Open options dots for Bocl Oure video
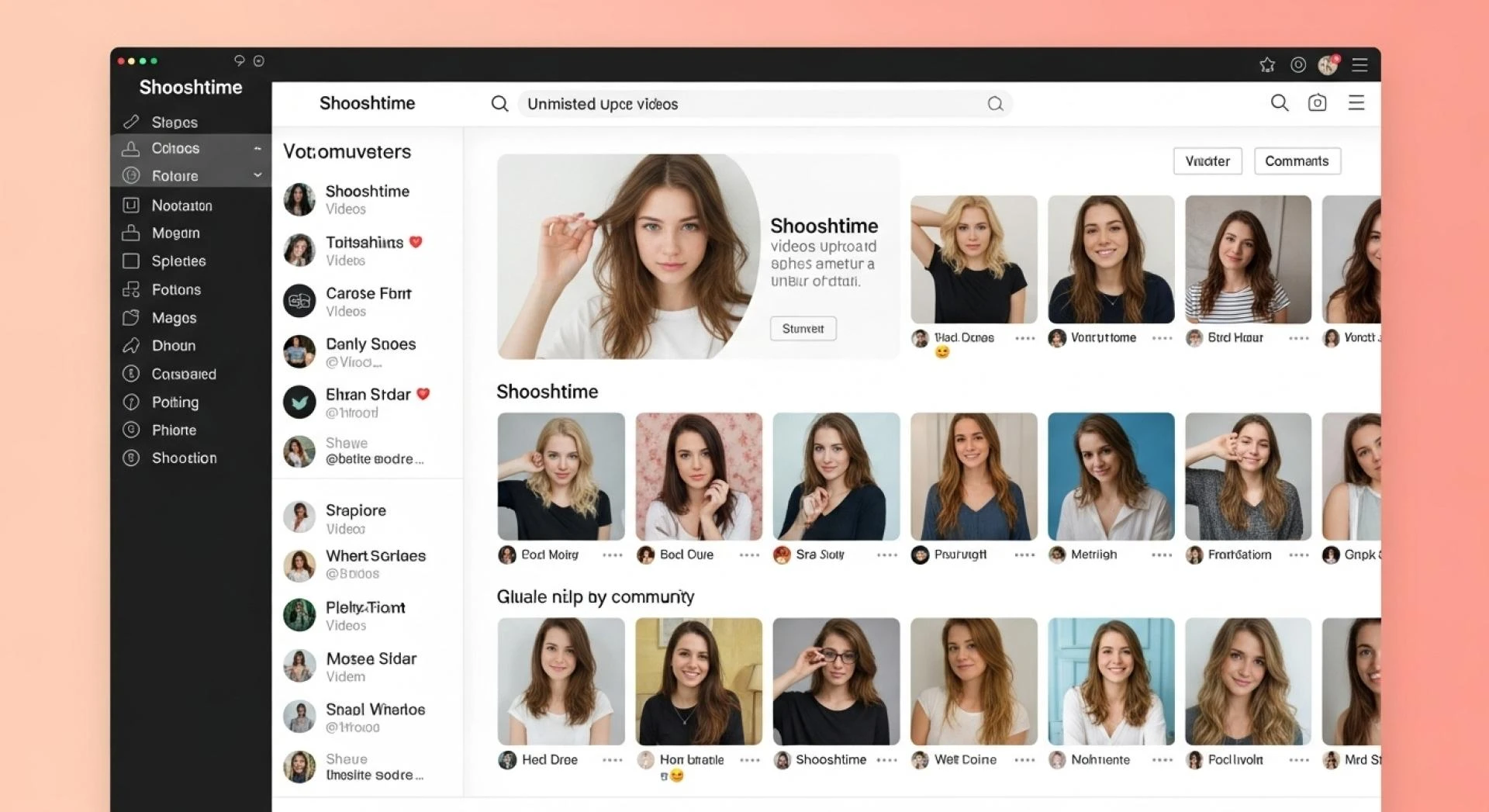Screen dimensions: 1489x812 [x=749, y=555]
